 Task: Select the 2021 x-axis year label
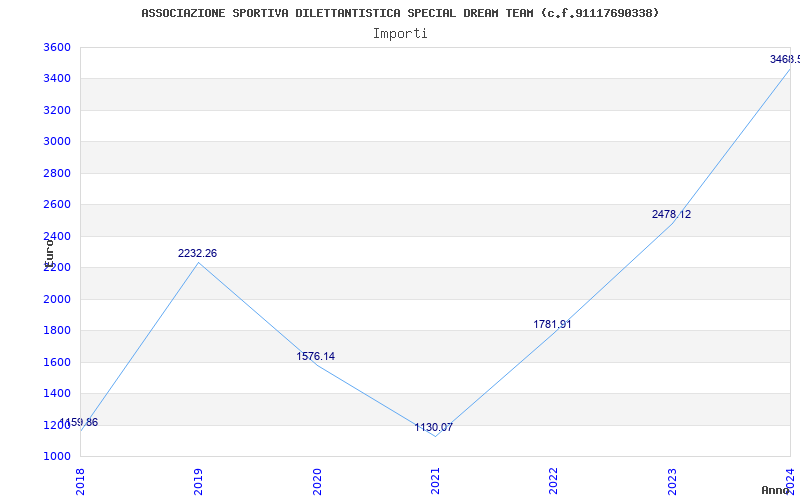[x=435, y=480]
